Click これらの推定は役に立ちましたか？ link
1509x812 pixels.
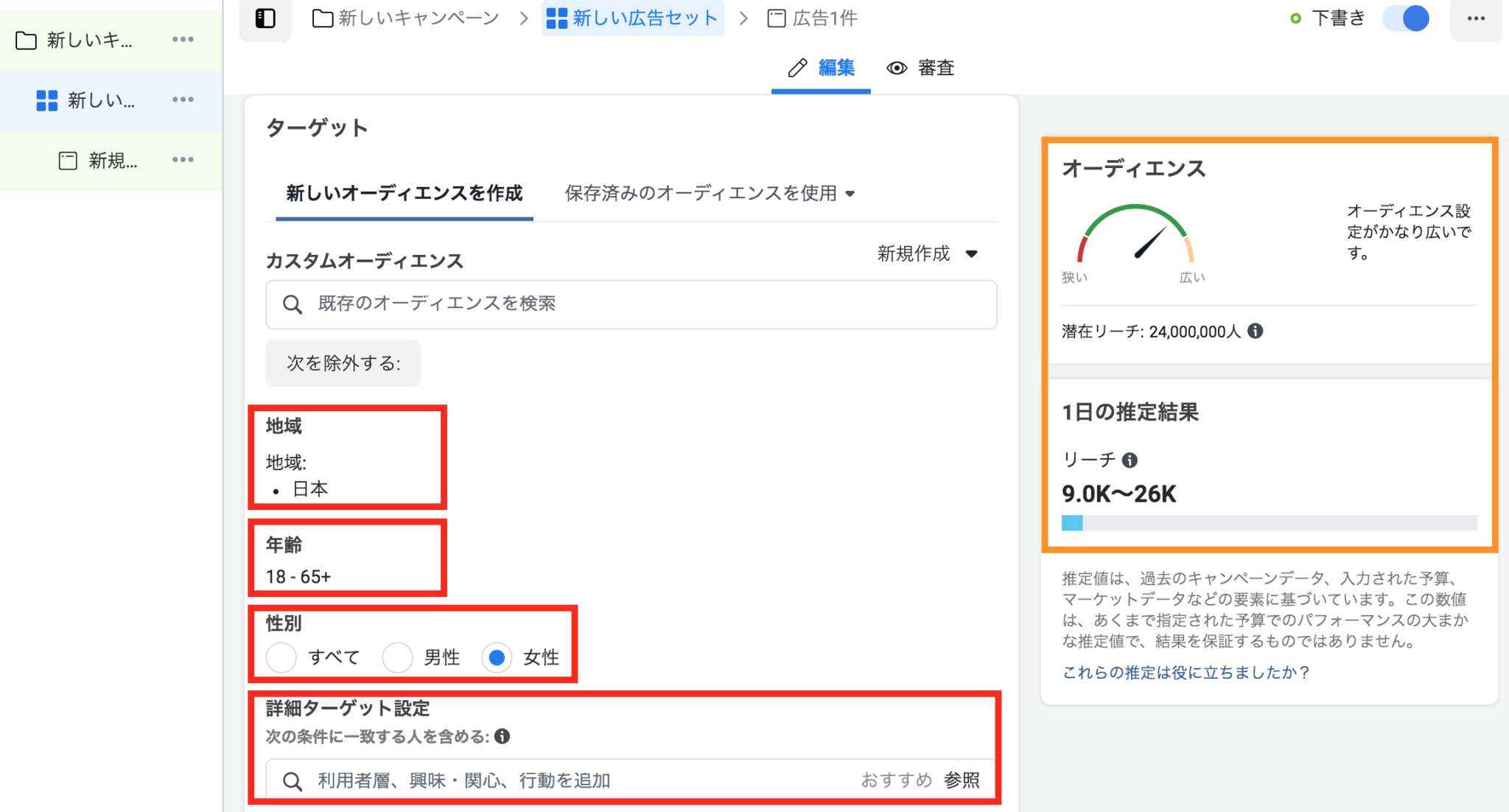click(1186, 672)
